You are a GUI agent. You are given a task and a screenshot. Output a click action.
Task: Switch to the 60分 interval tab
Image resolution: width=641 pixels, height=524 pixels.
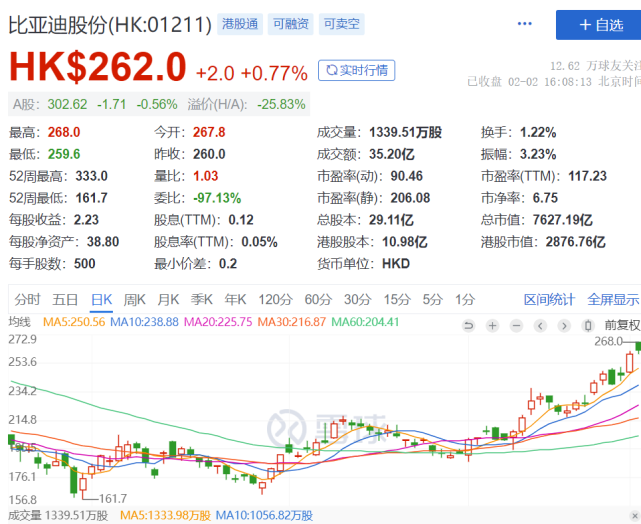pyautogui.click(x=317, y=299)
